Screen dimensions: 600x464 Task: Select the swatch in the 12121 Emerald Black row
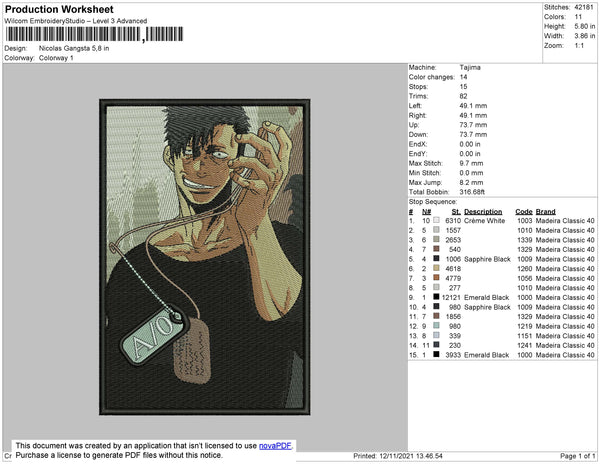pyautogui.click(x=436, y=297)
